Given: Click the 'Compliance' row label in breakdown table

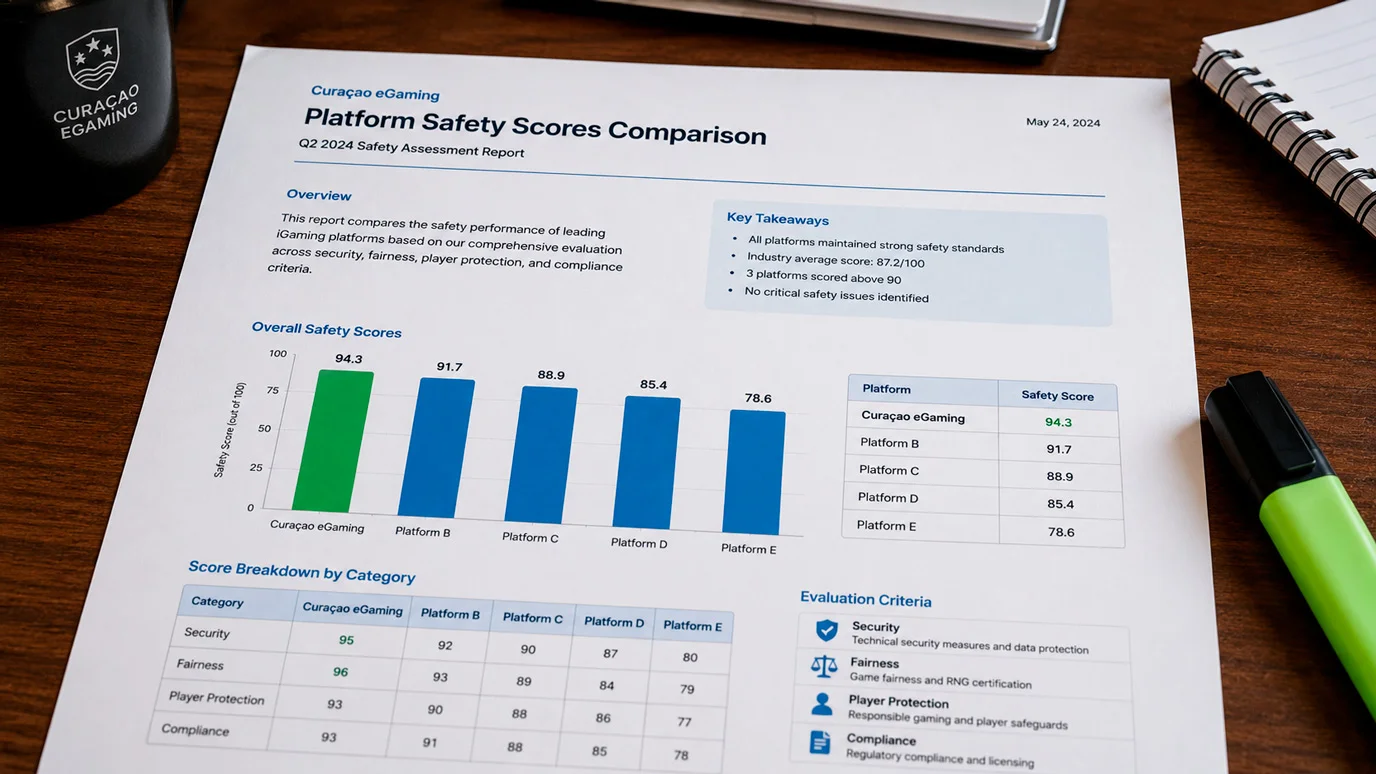Looking at the screenshot, I should (195, 730).
